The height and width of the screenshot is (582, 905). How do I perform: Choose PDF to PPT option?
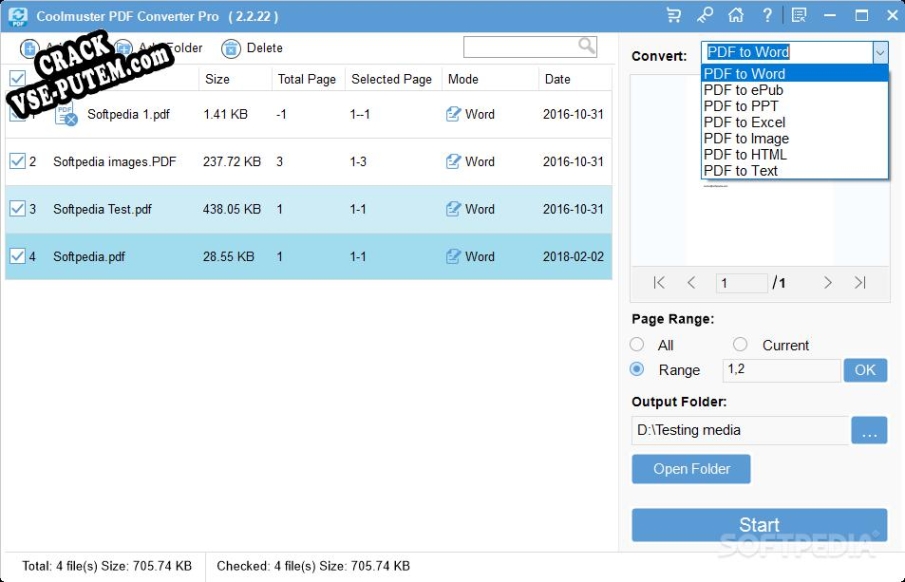tap(795, 106)
